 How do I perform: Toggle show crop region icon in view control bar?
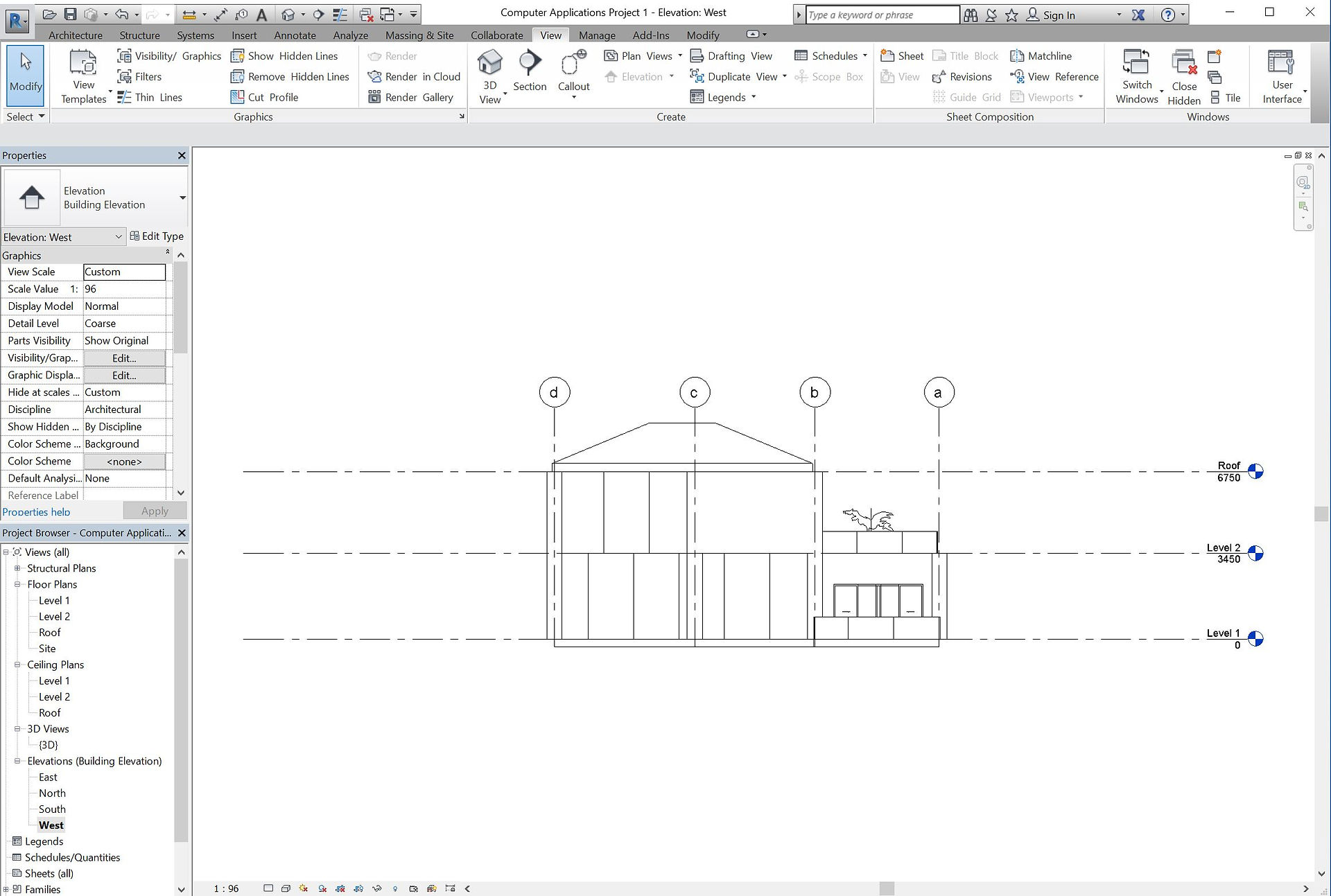(358, 888)
